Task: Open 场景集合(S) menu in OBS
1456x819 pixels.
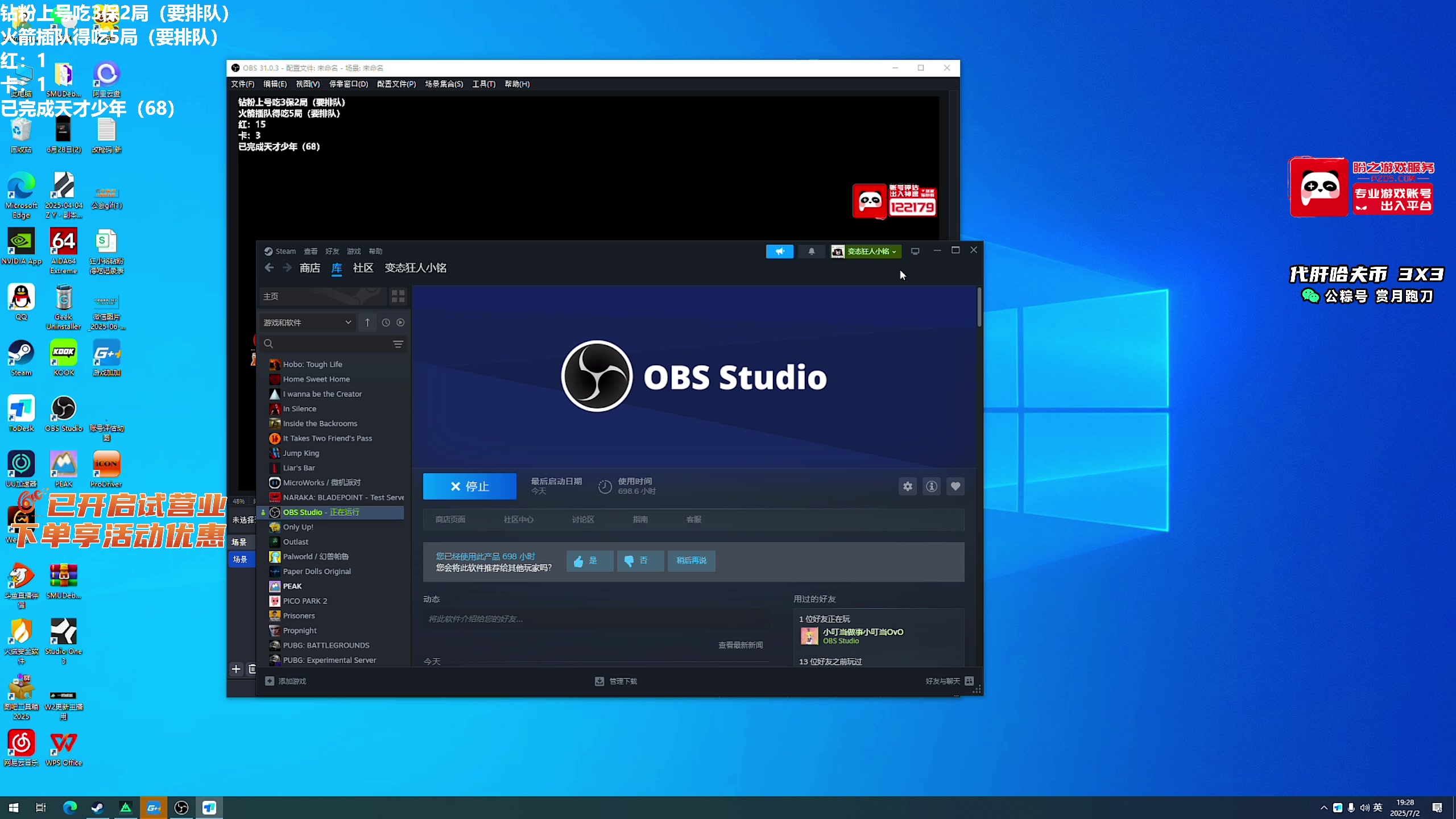Action: (444, 84)
